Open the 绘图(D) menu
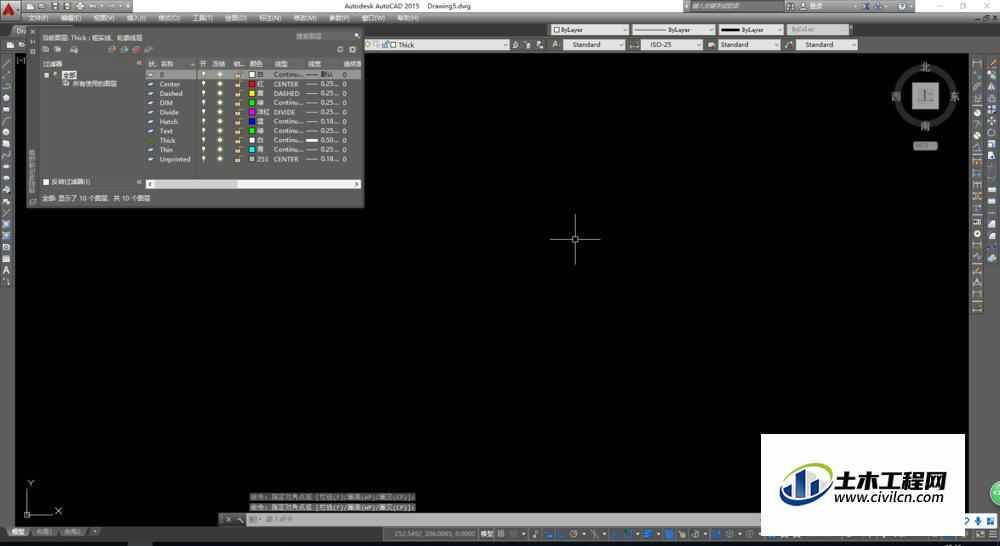Screen dimensions: 1000x546 [x=235, y=18]
